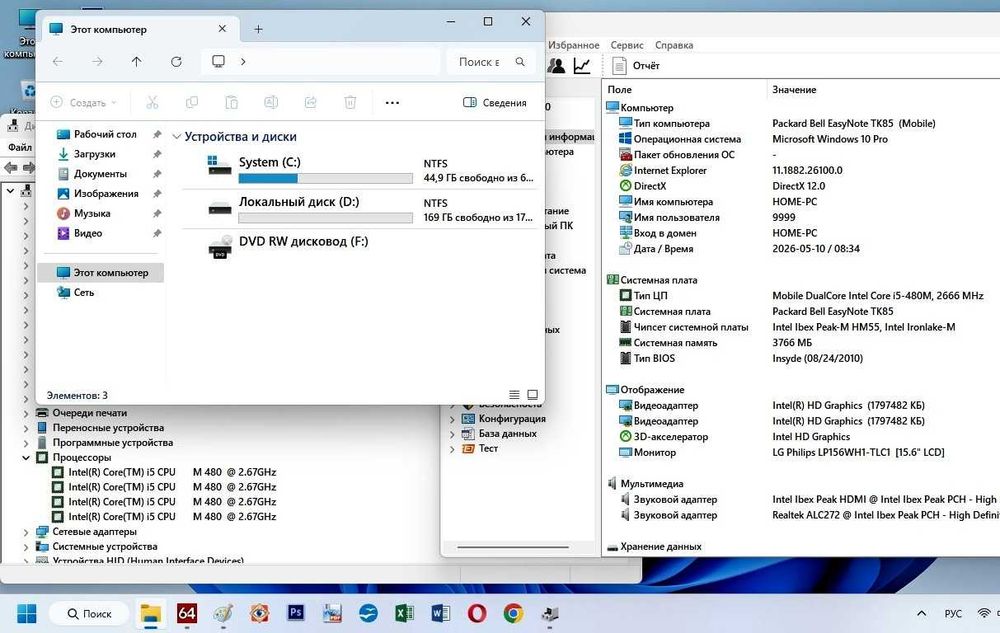This screenshot has height=633, width=1000.
Task: Expand Сетевые адаптеры in Device Manager
Action: point(26,532)
